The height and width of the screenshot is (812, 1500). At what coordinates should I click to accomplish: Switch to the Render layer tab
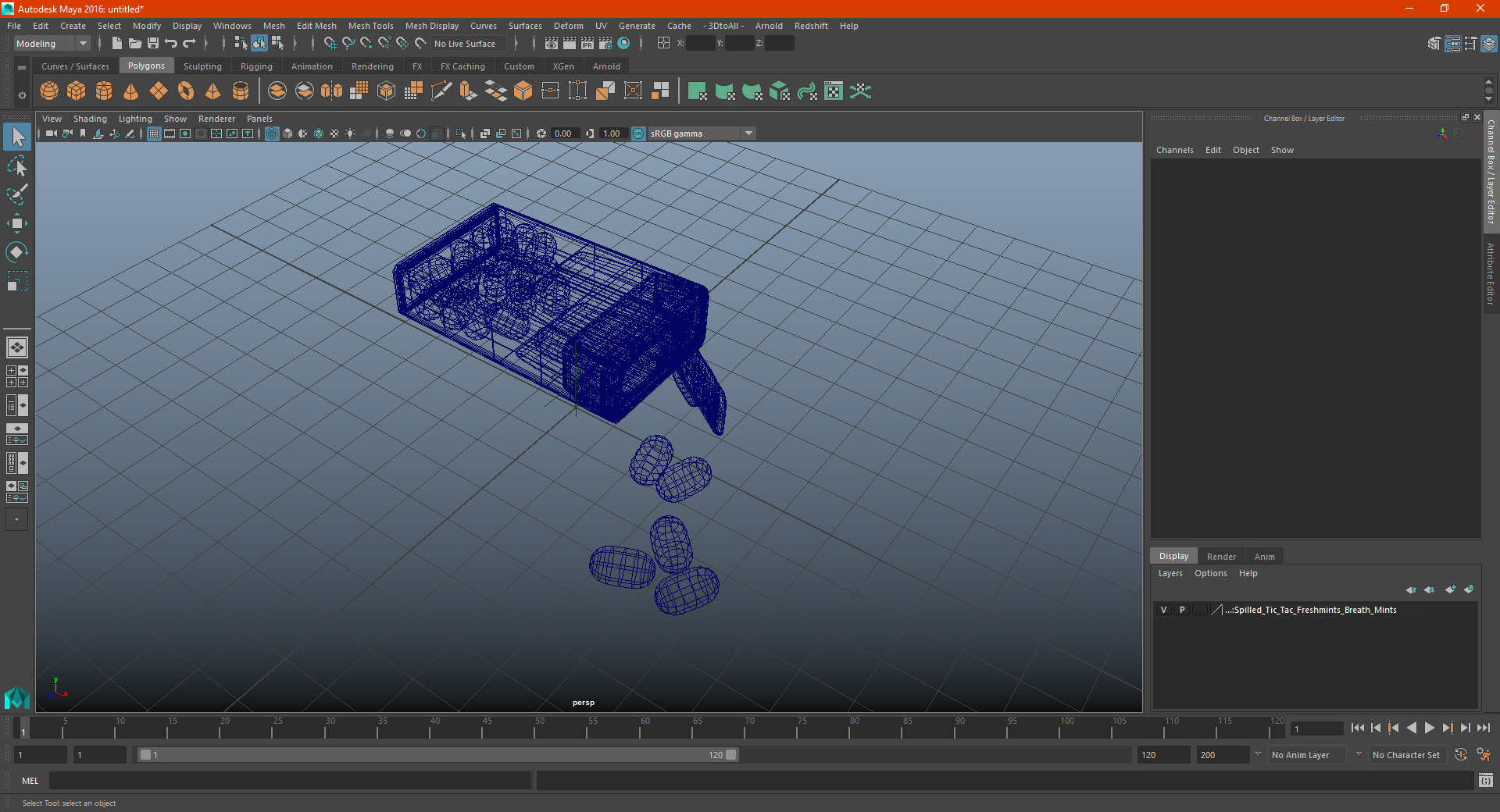1221,557
